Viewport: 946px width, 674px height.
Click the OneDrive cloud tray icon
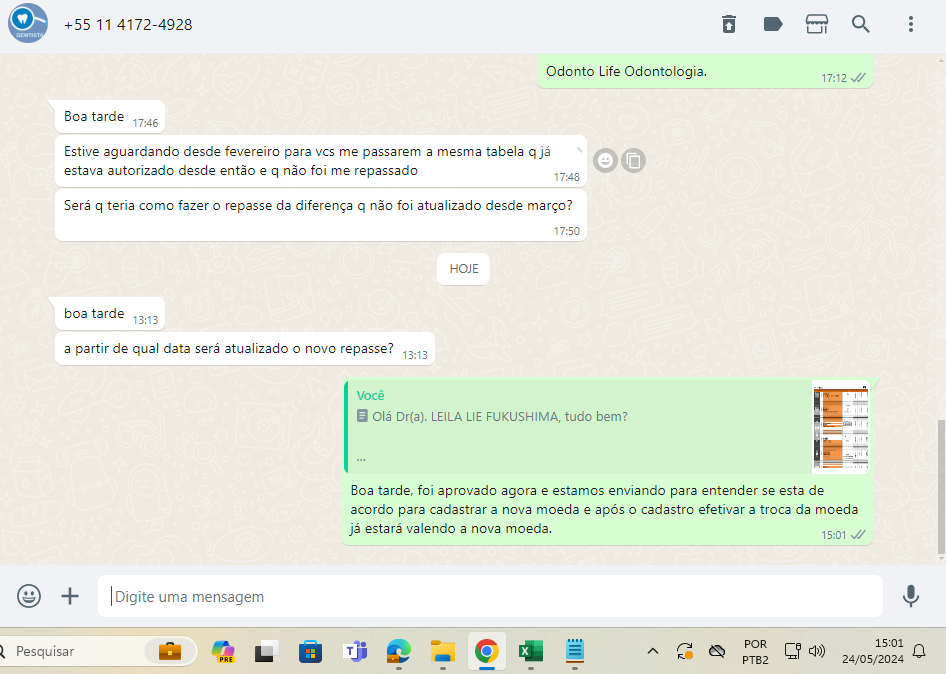click(x=717, y=651)
